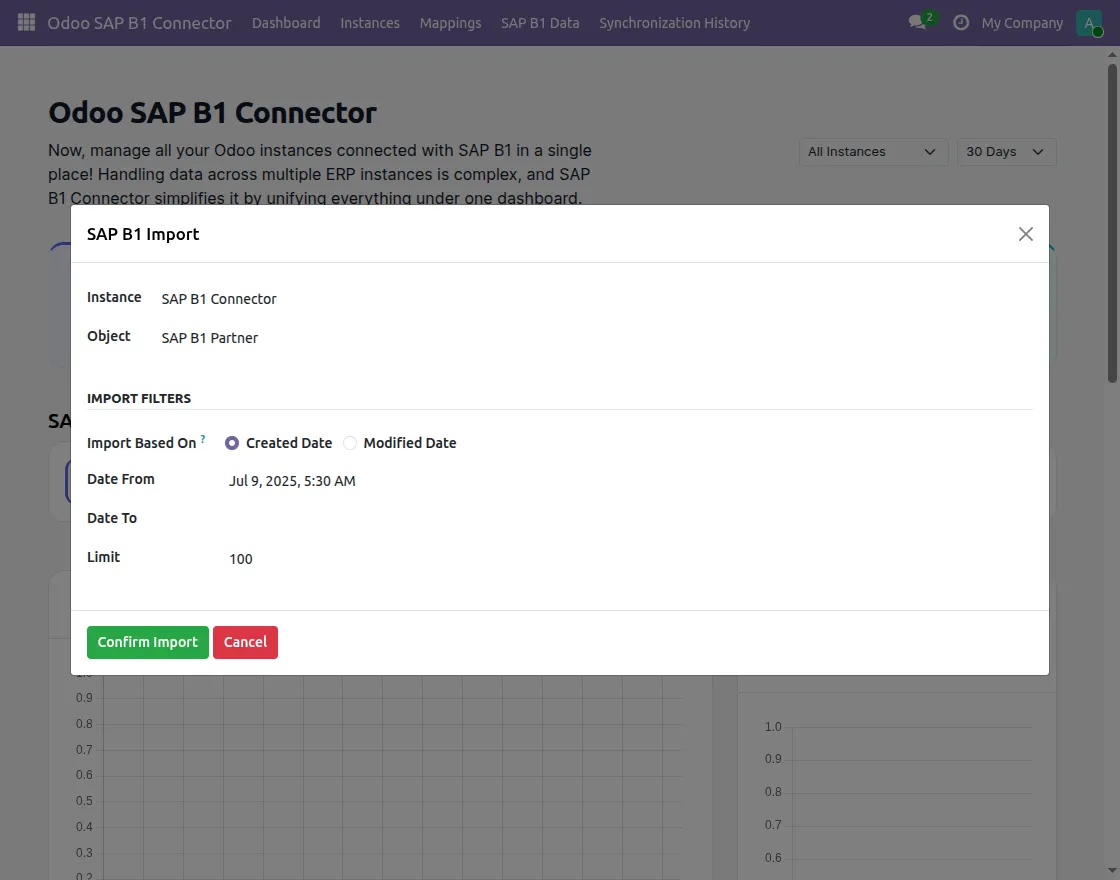Select the Modified Date radio option
The image size is (1120, 880).
[350, 443]
